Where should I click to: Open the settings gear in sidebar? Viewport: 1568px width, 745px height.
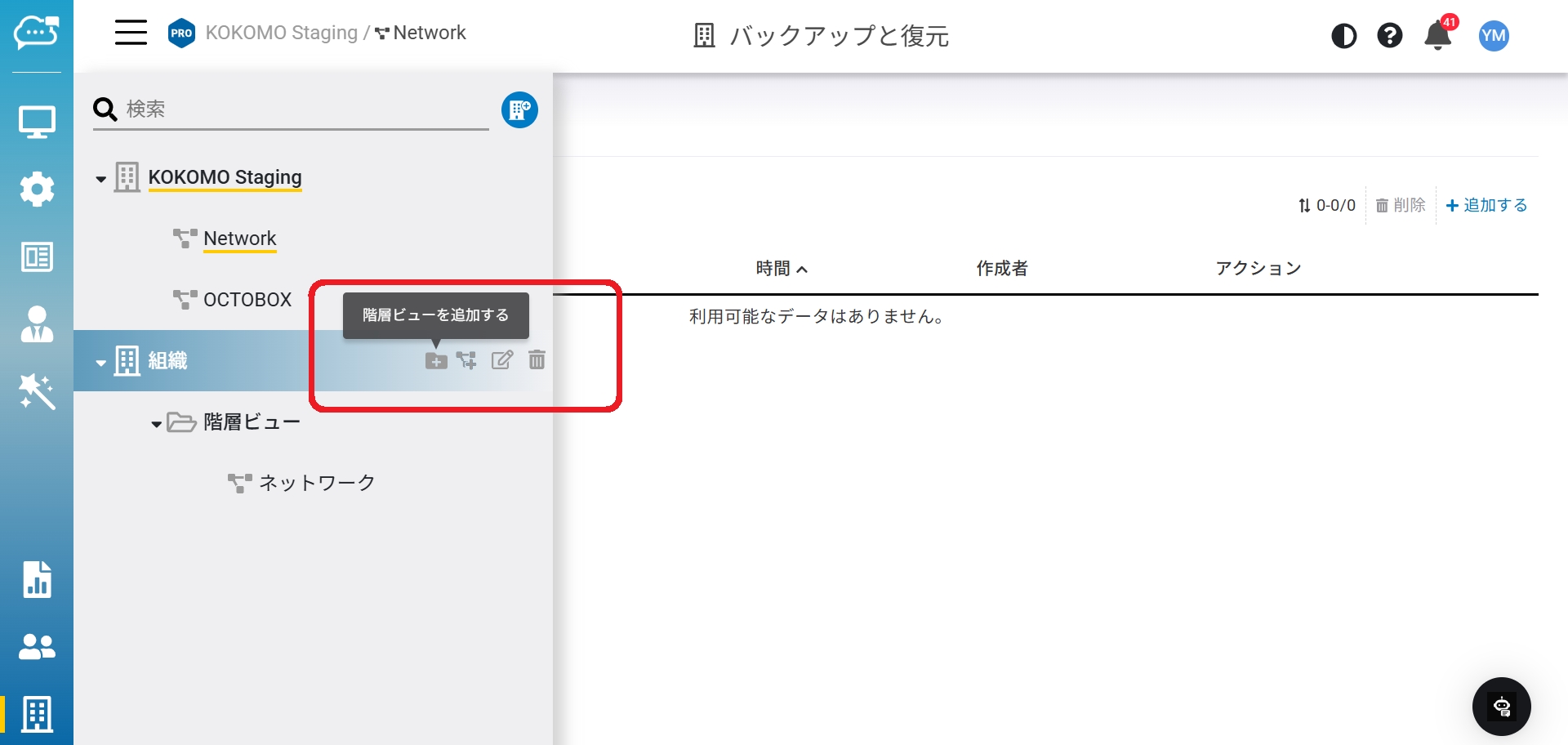(37, 189)
